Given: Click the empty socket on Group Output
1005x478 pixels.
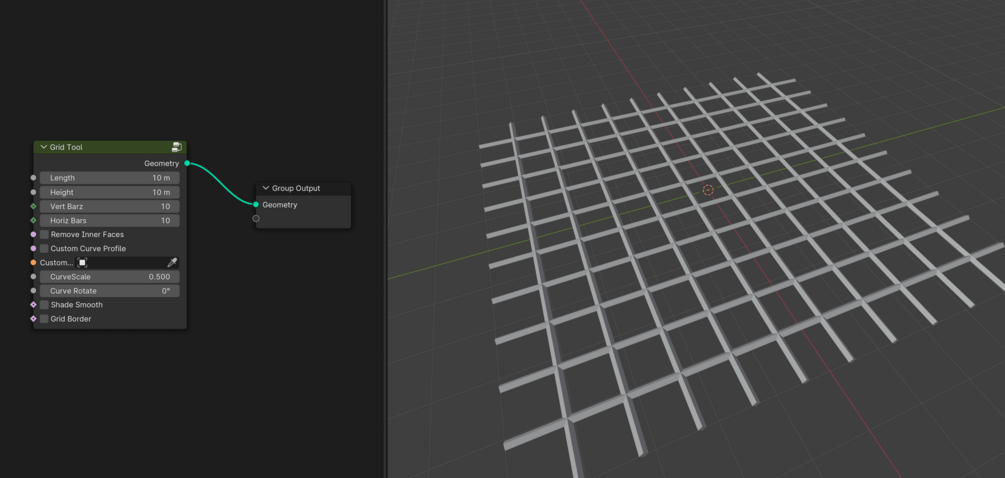Looking at the screenshot, I should 256,218.
